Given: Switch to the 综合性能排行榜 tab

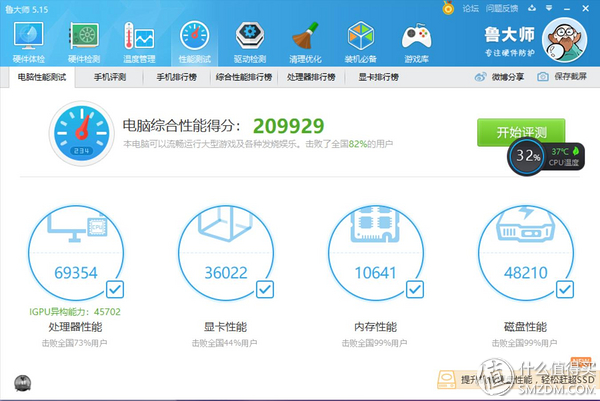Looking at the screenshot, I should (244, 77).
